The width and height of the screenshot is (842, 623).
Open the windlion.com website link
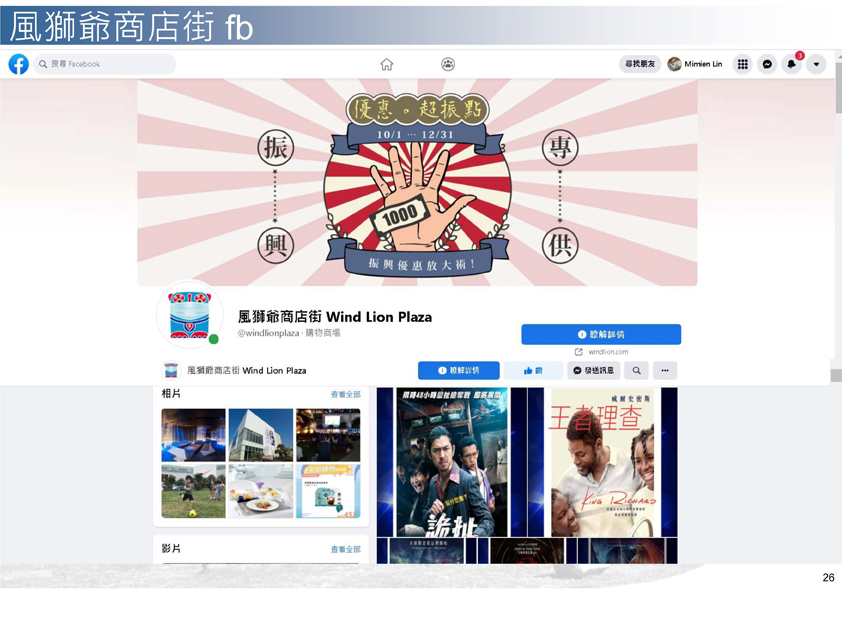pos(607,352)
